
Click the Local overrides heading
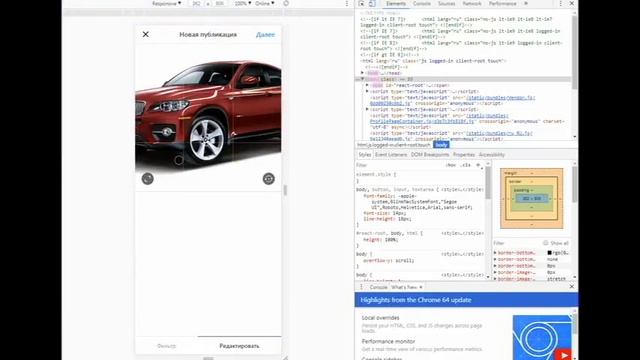380,318
